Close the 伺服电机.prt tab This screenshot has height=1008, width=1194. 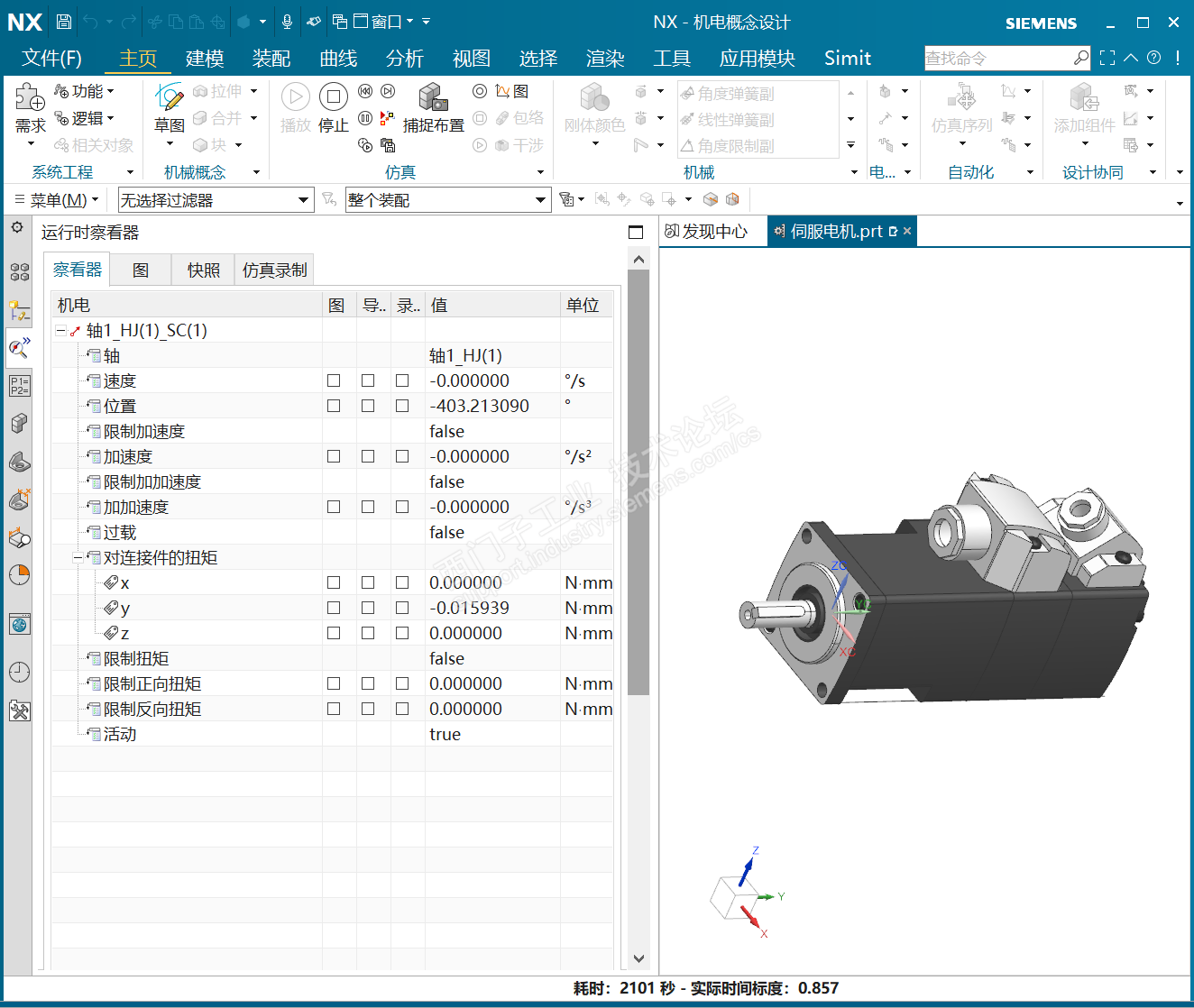pos(907,232)
